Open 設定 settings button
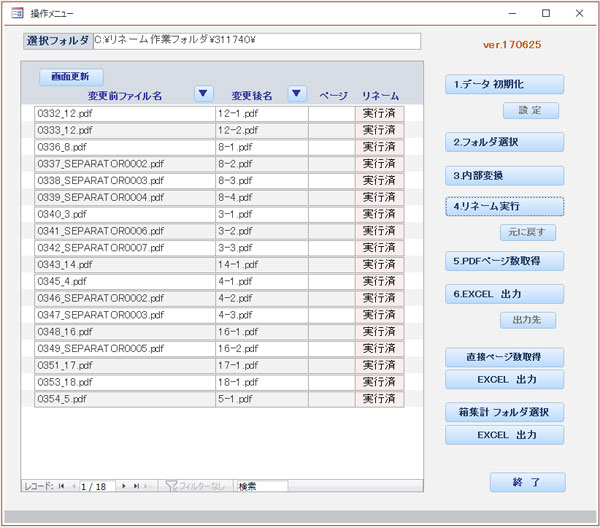 [530, 111]
